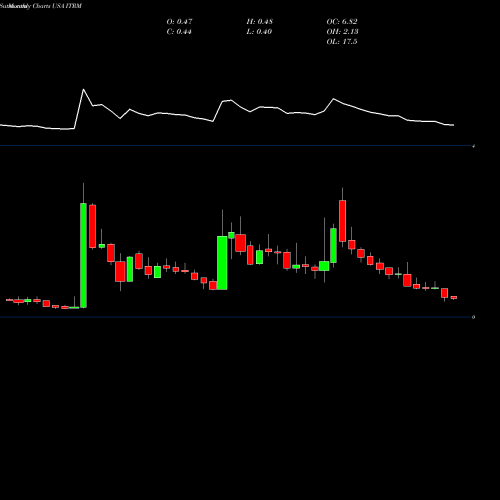The height and width of the screenshot is (500, 500).
Task: Click the "OL: 17.5" value
Action: coord(342,42)
